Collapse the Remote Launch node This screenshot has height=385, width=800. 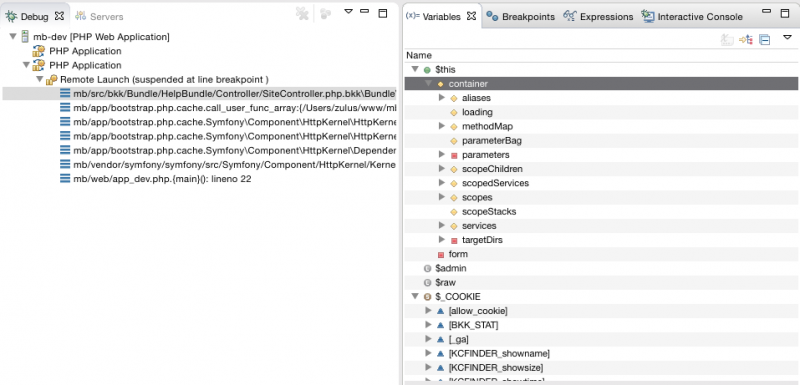[x=39, y=80]
